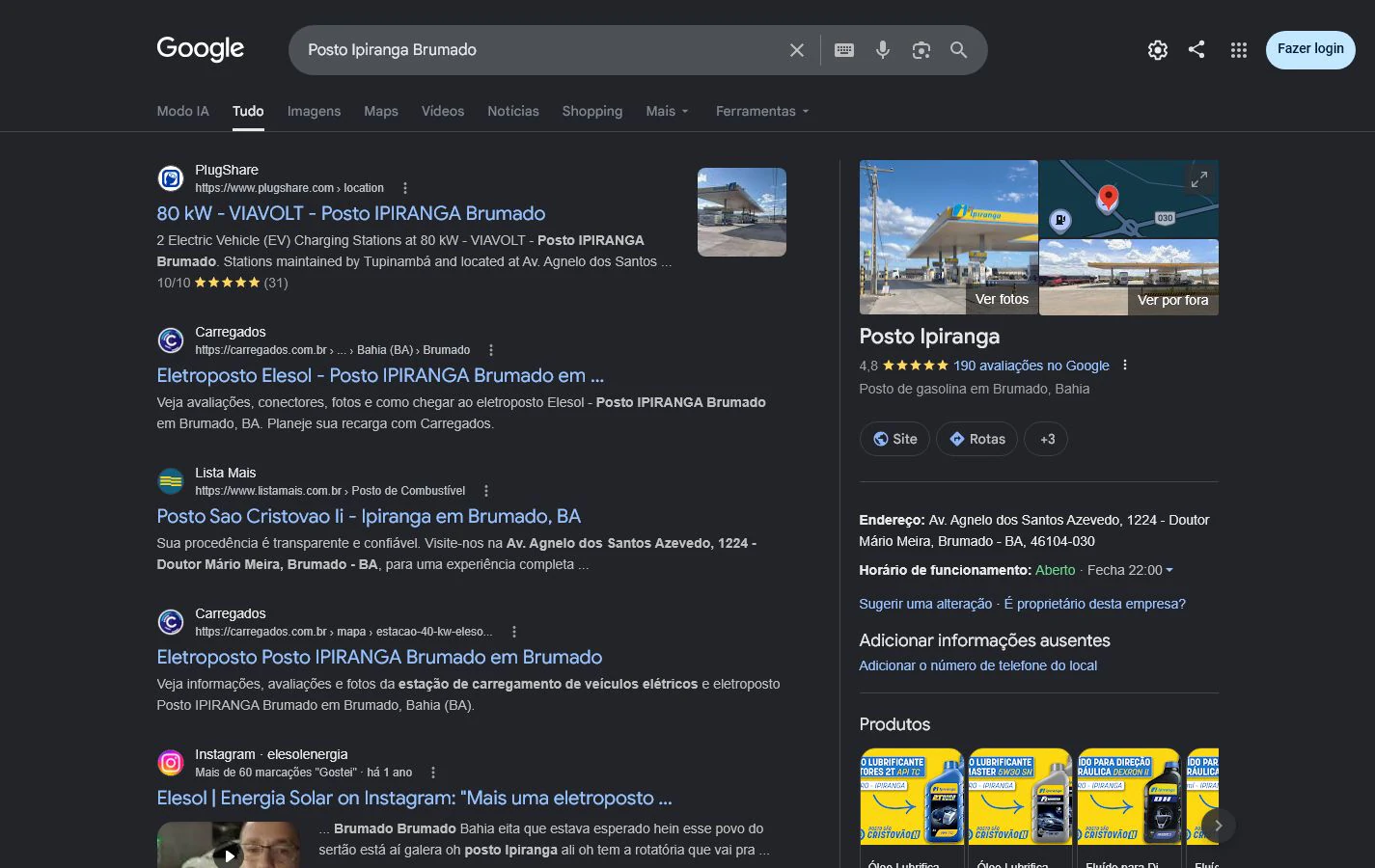Viewport: 1375px width, 868px height.
Task: Go to Google homepage via logo
Action: point(201,48)
